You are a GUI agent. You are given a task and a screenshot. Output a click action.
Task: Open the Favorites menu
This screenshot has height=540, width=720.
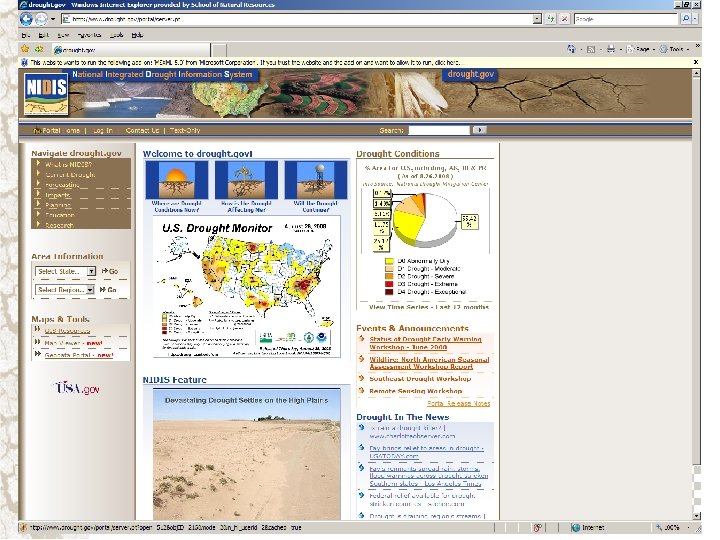point(89,35)
